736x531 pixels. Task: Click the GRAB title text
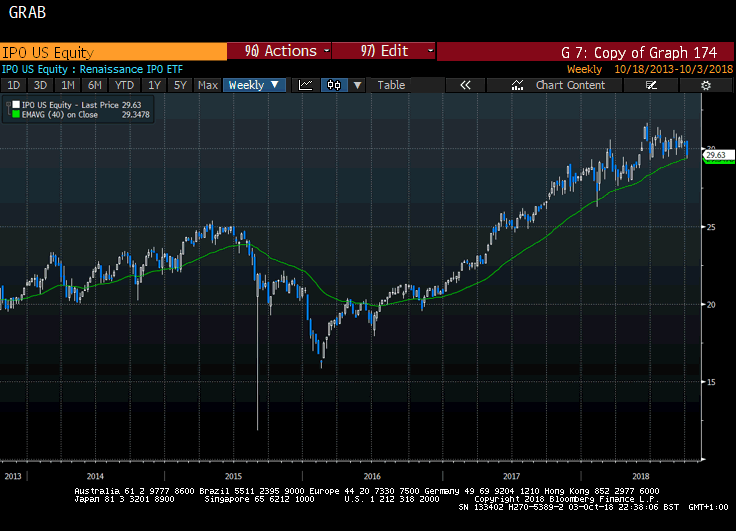coord(27,13)
